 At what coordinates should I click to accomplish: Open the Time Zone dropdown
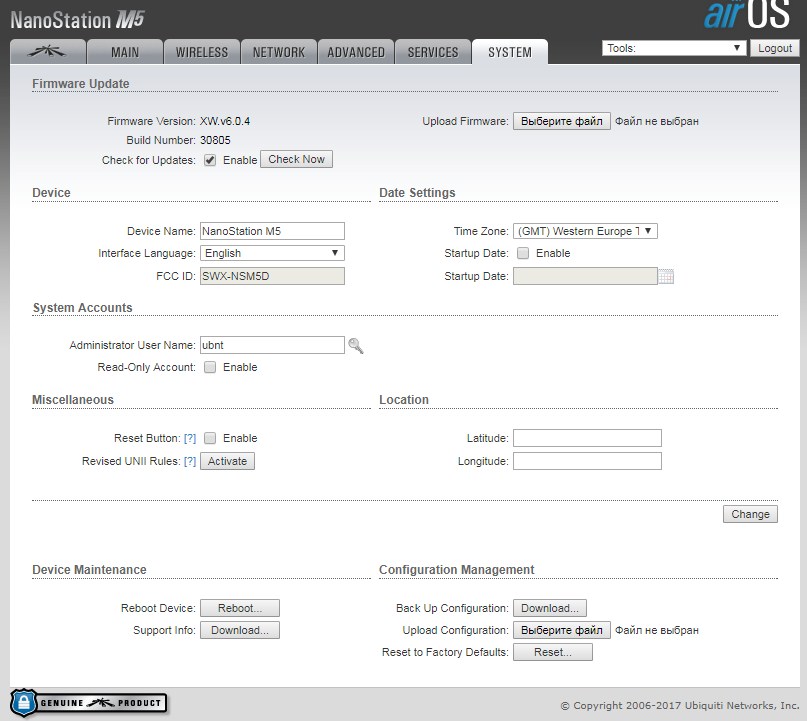coord(585,231)
